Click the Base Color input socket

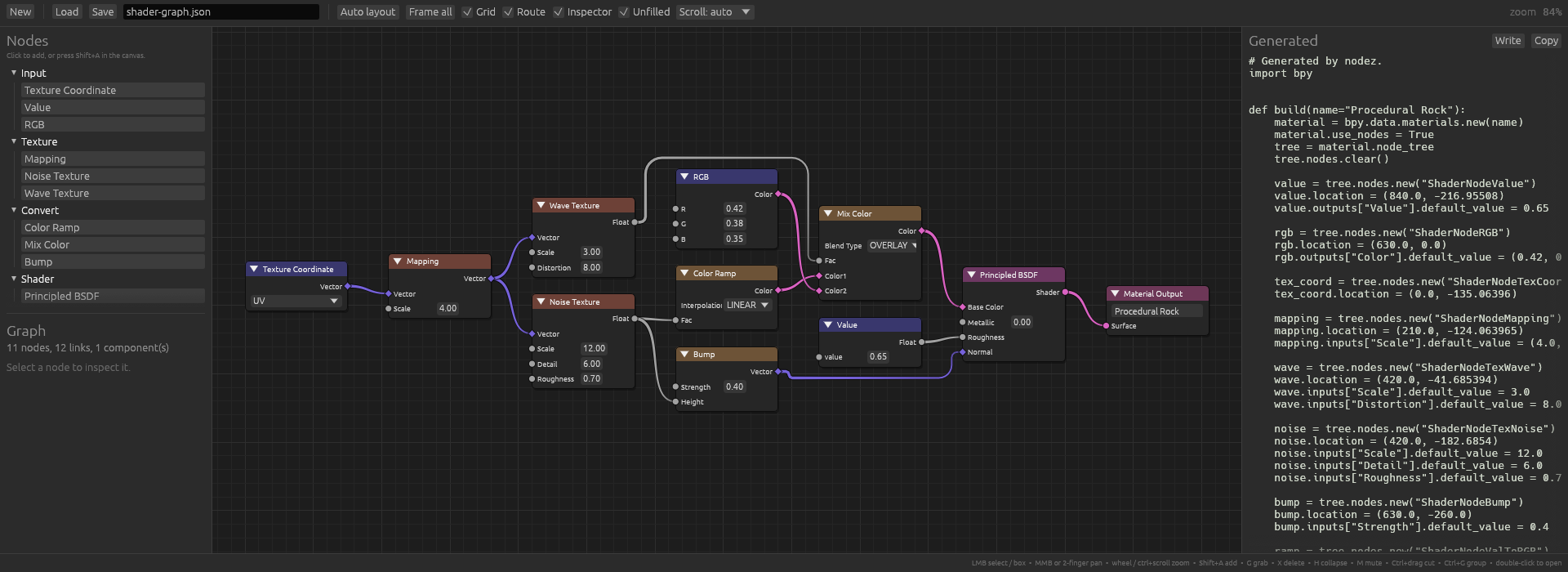point(963,307)
